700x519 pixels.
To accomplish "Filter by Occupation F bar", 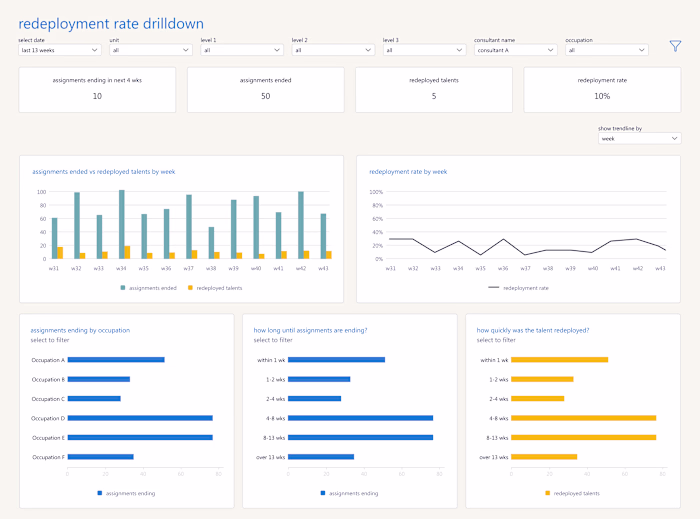I will pos(100,457).
